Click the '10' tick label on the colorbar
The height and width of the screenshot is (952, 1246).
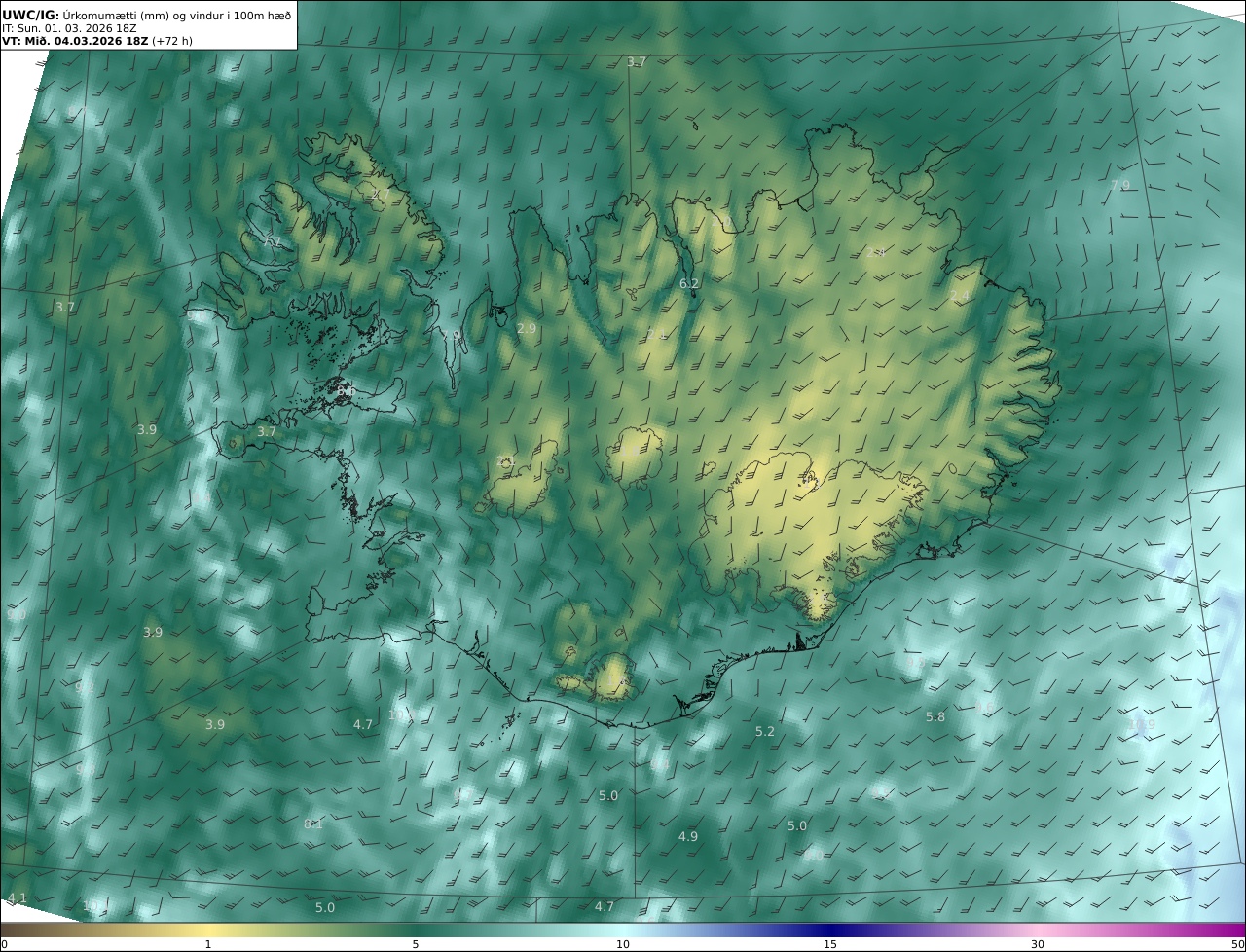coord(623,944)
